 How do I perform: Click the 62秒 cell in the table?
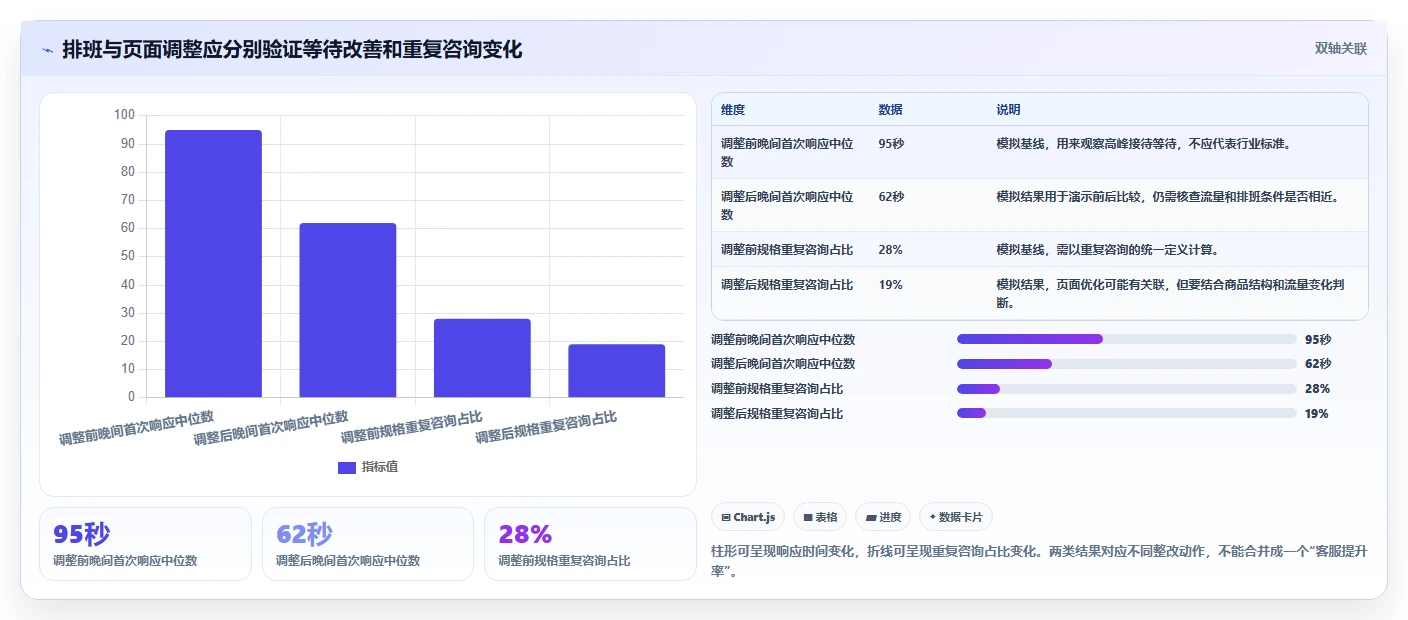click(x=891, y=197)
